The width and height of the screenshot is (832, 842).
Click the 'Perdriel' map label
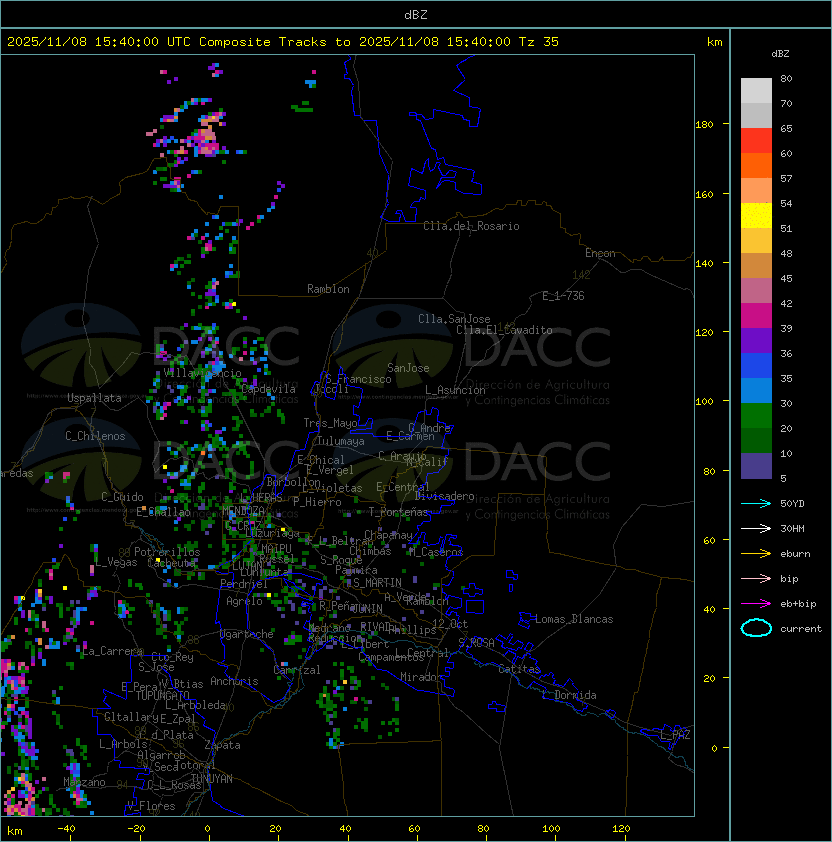coord(244,583)
